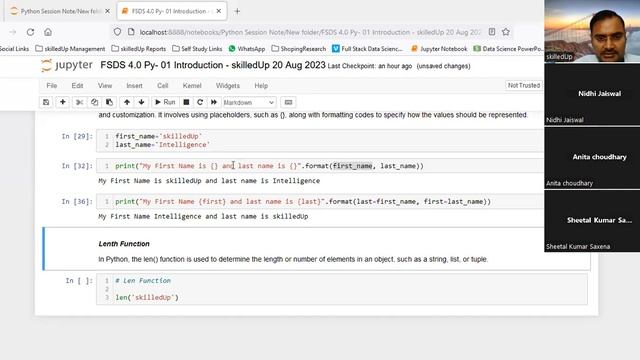Click the Not Trusted button
Image resolution: width=640 pixels, height=360 pixels.
click(524, 85)
